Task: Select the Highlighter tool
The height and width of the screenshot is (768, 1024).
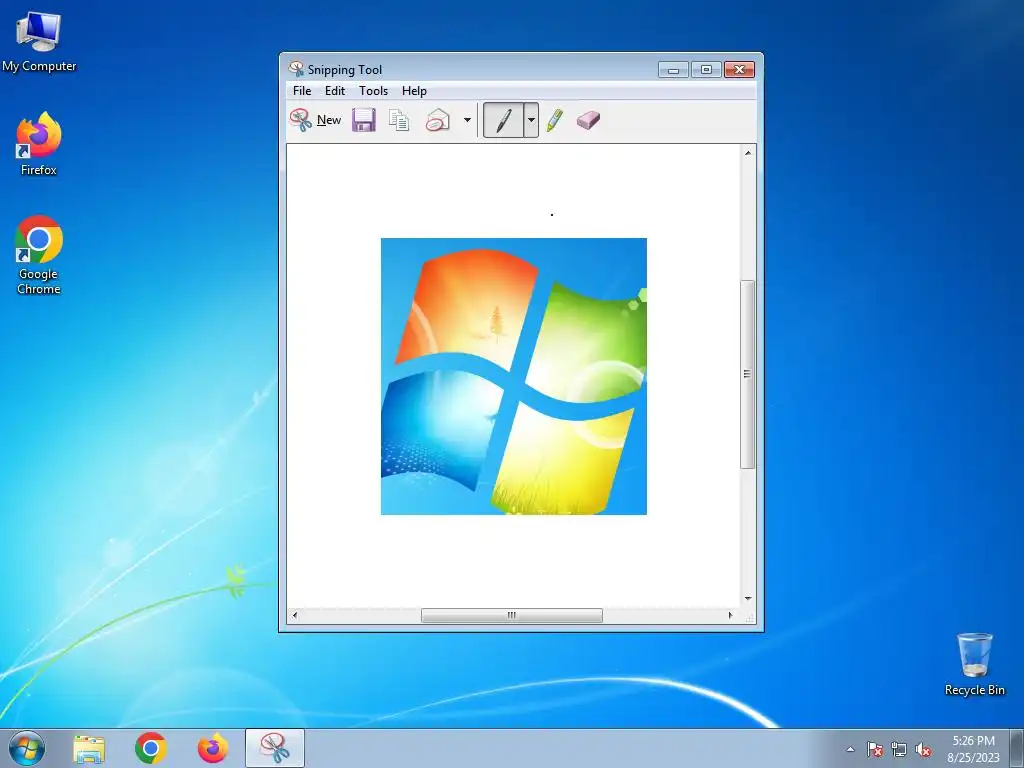Action: (554, 120)
